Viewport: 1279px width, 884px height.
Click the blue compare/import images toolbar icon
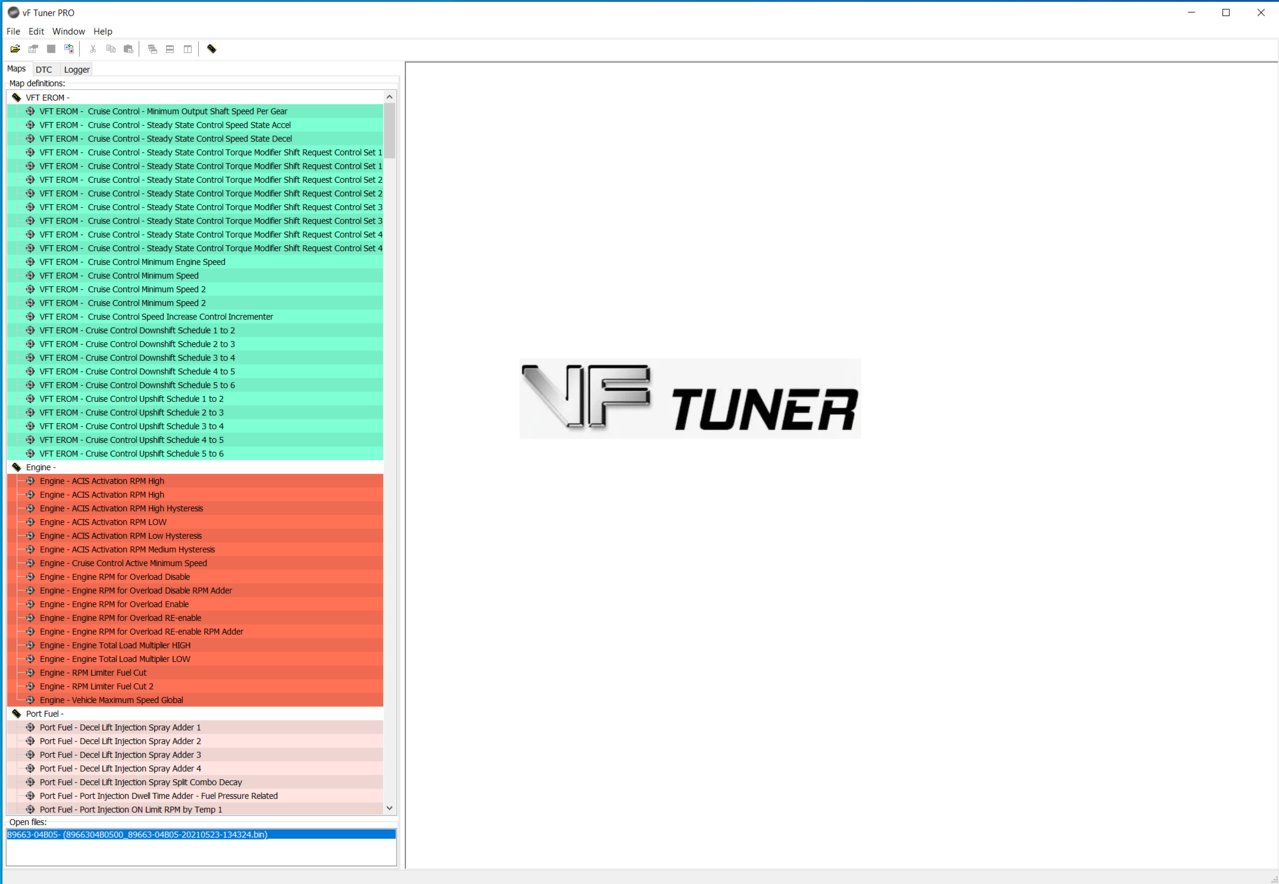click(69, 49)
